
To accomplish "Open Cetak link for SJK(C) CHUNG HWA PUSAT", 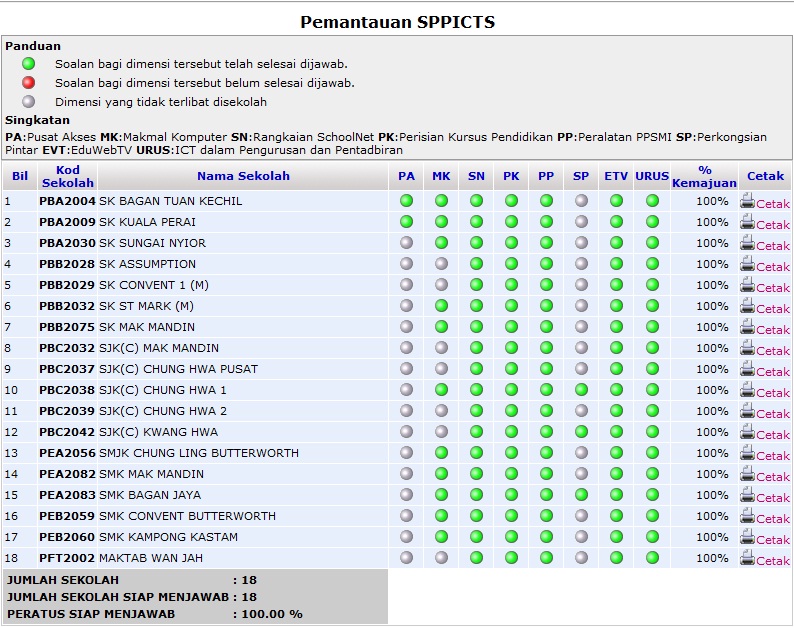I will pos(773,372).
